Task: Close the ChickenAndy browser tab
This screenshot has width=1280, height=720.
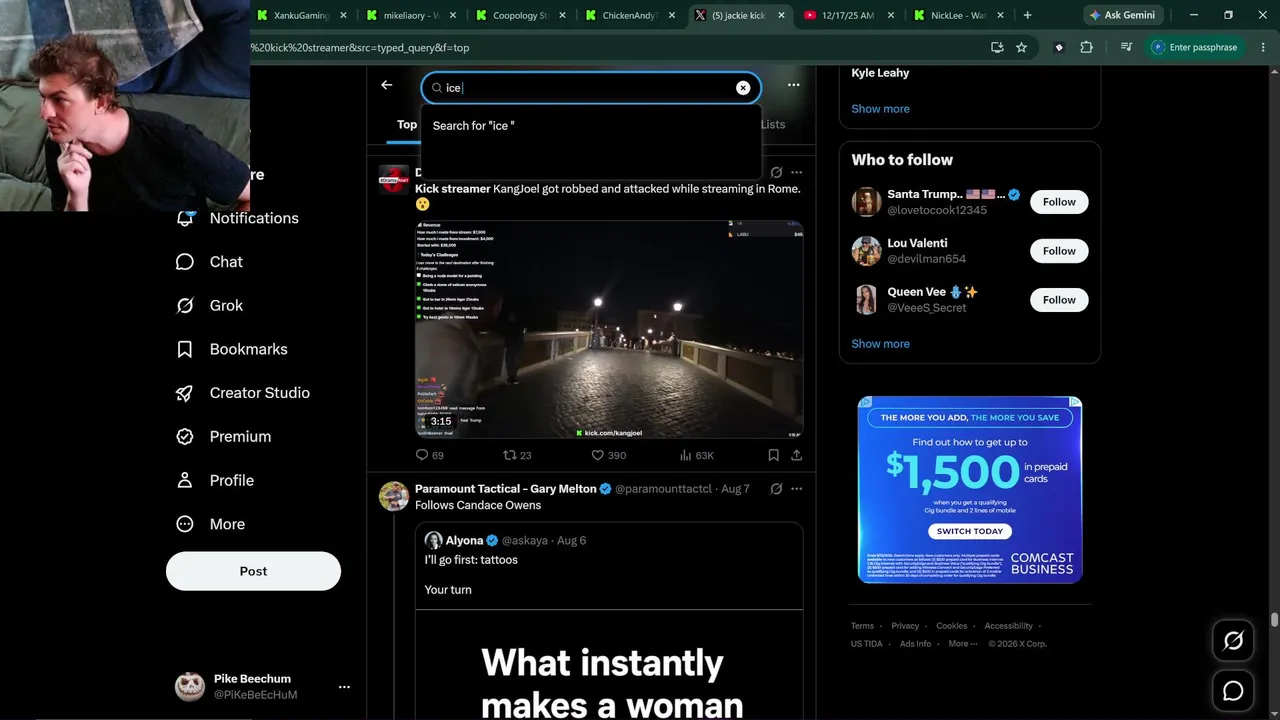Action: point(672,15)
